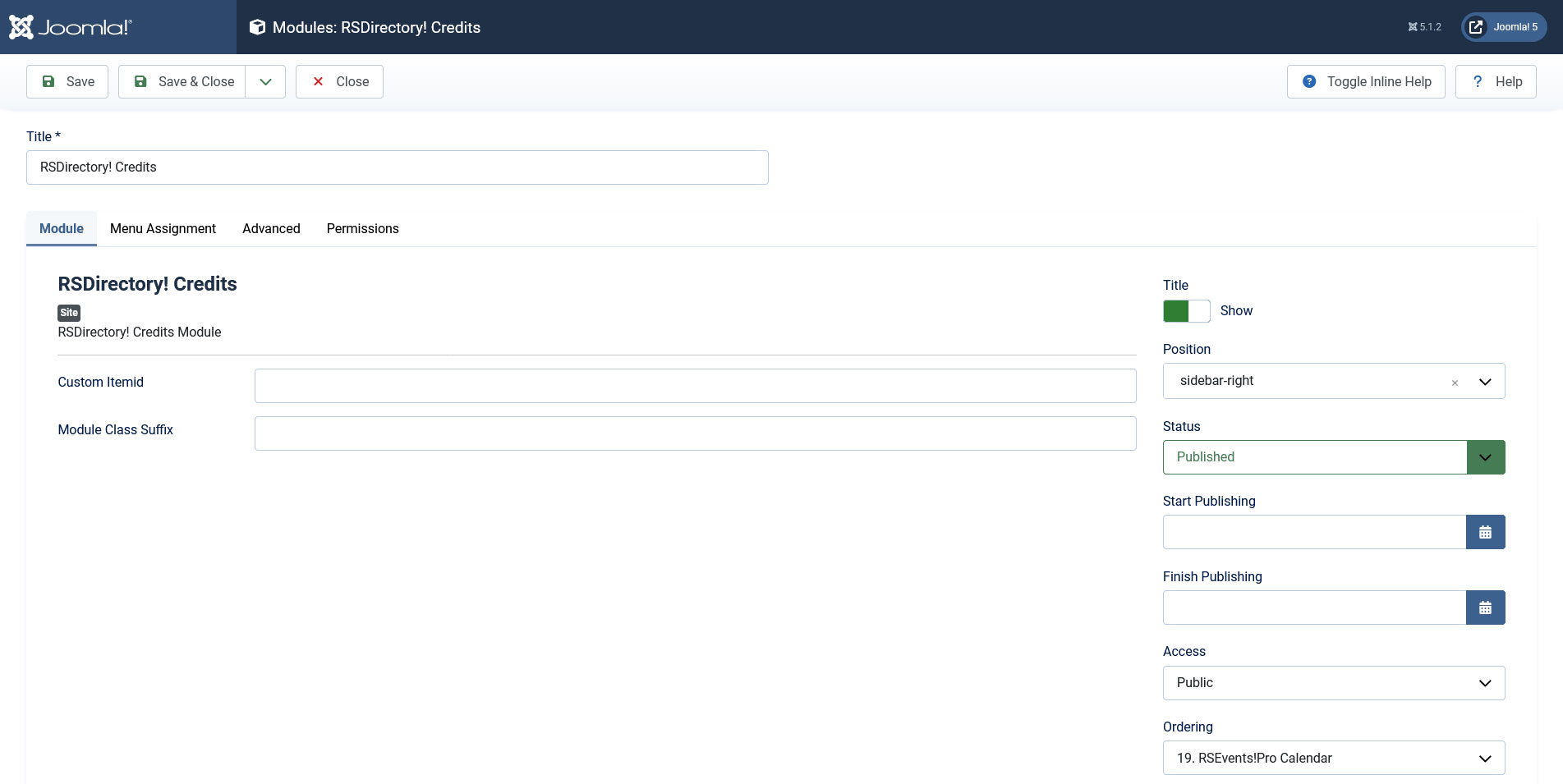Open the Start Publishing calendar picker
This screenshot has width=1563, height=784.
click(1486, 532)
